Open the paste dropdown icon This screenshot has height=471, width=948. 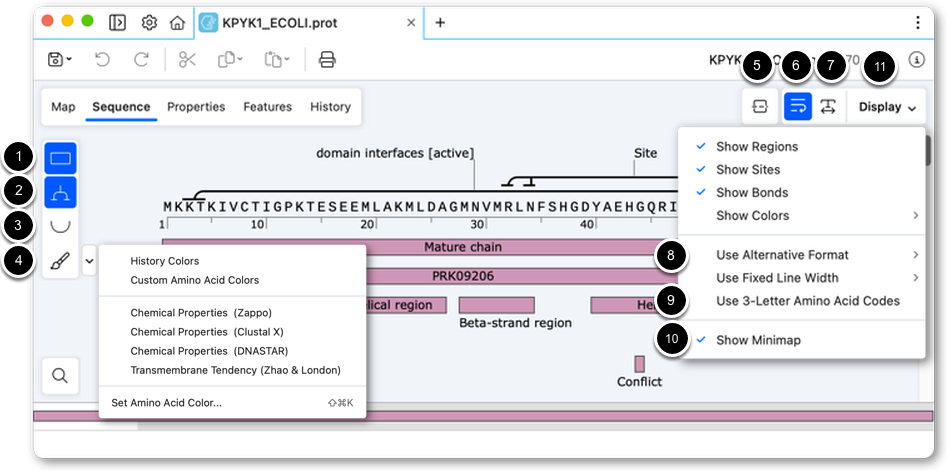(277, 59)
